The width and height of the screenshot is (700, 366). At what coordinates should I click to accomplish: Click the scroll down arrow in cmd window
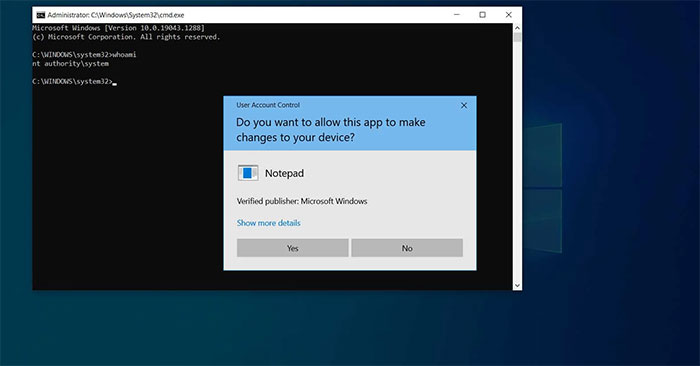517,286
